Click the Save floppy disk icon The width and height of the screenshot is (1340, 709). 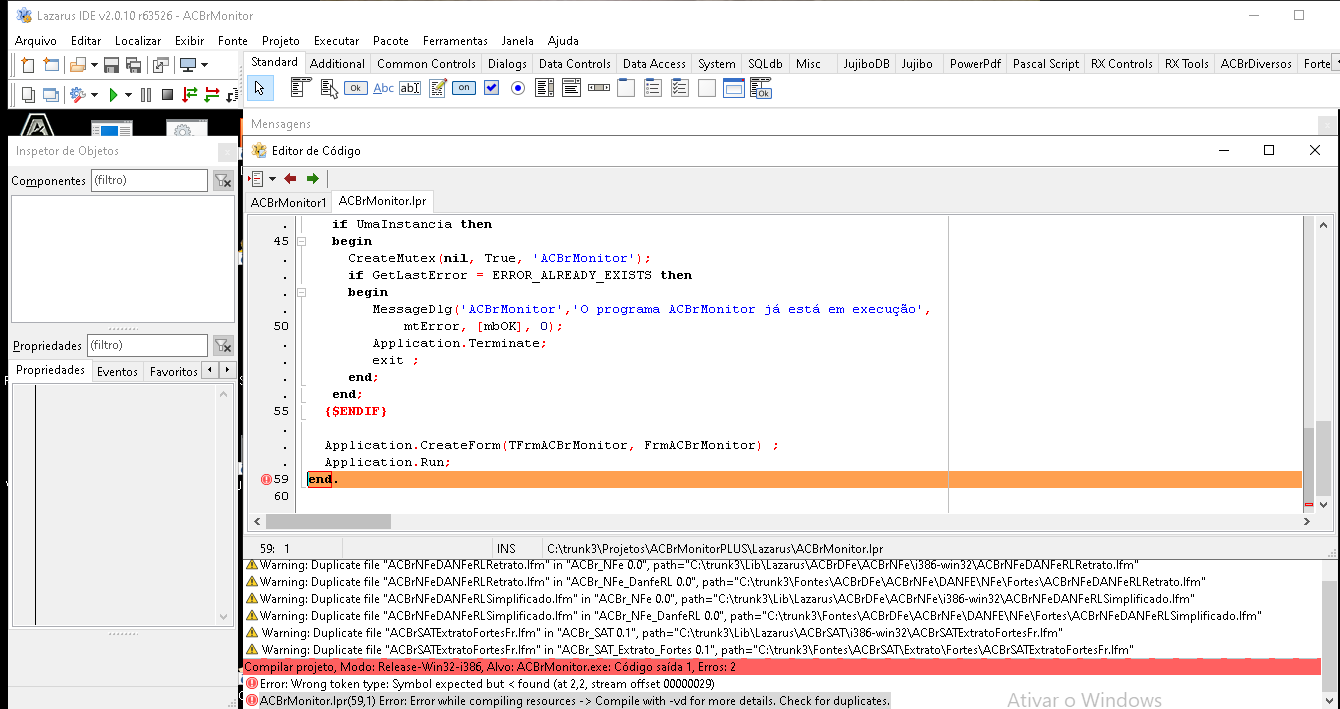(x=112, y=65)
